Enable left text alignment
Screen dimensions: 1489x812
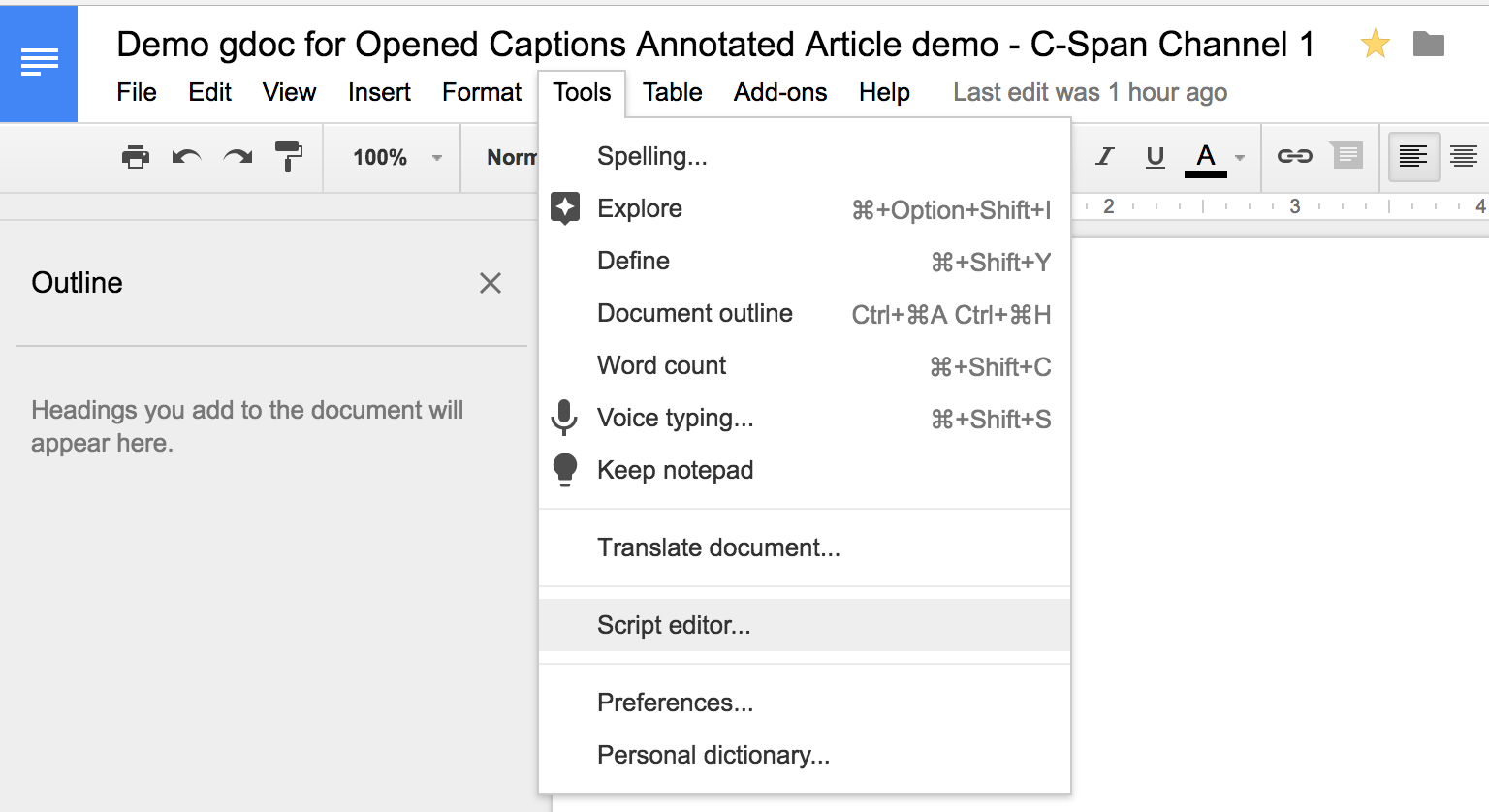pyautogui.click(x=1412, y=157)
